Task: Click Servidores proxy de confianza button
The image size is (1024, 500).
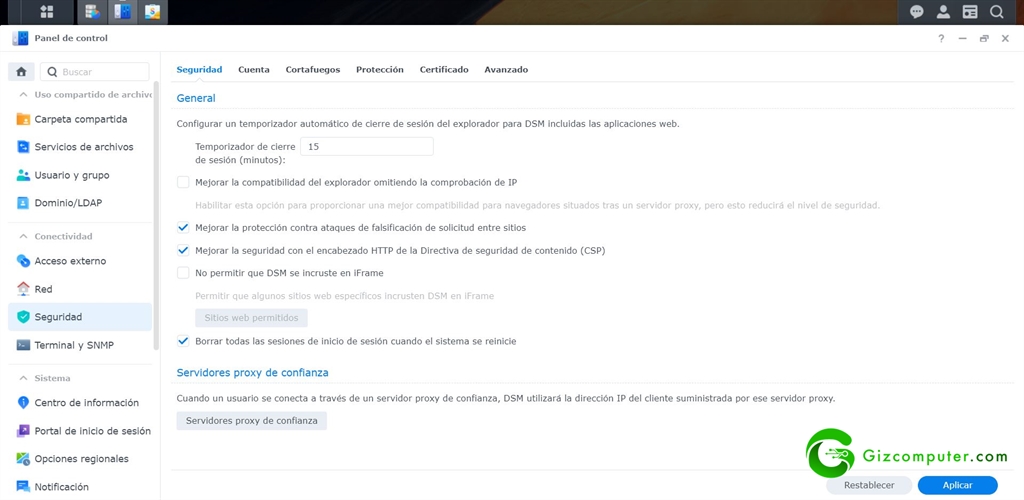Action: (x=251, y=421)
